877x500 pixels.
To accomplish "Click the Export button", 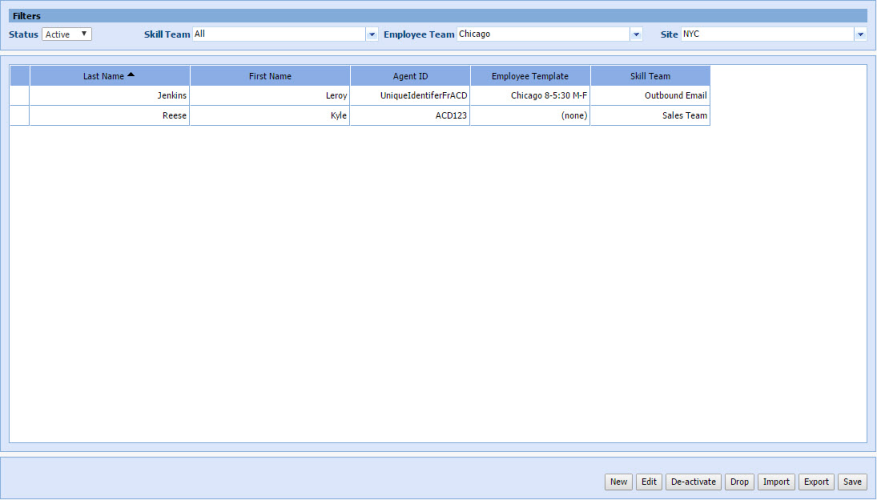I will coord(817,482).
